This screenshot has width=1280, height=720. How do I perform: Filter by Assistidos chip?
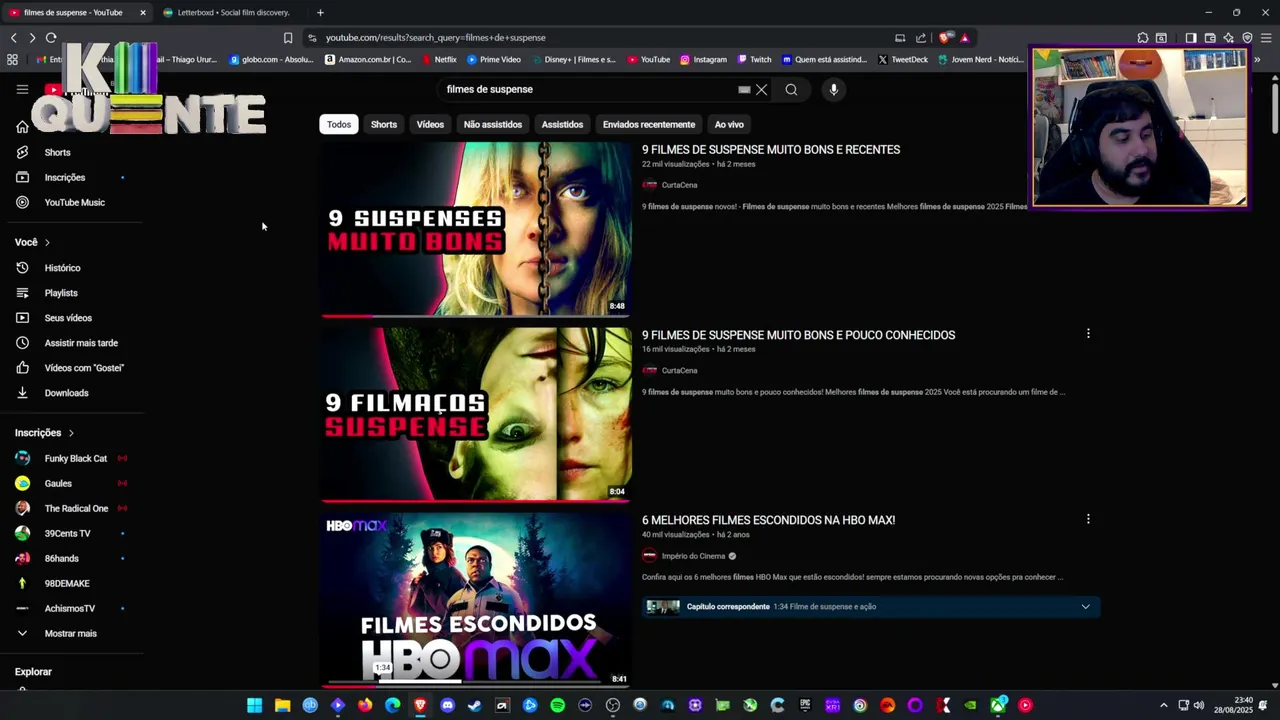[x=562, y=124]
